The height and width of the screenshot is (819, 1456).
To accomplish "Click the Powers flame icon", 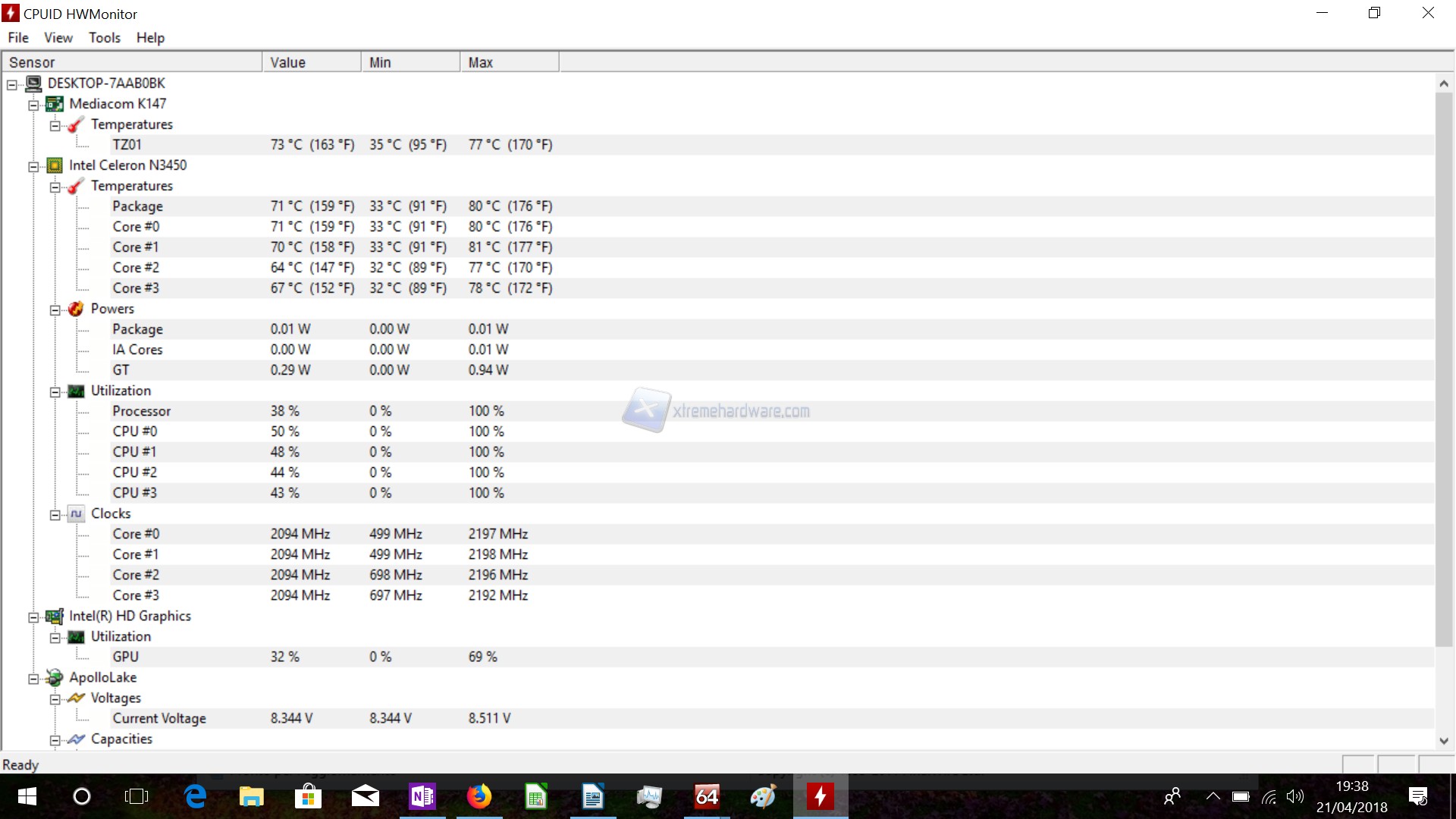I will [76, 309].
